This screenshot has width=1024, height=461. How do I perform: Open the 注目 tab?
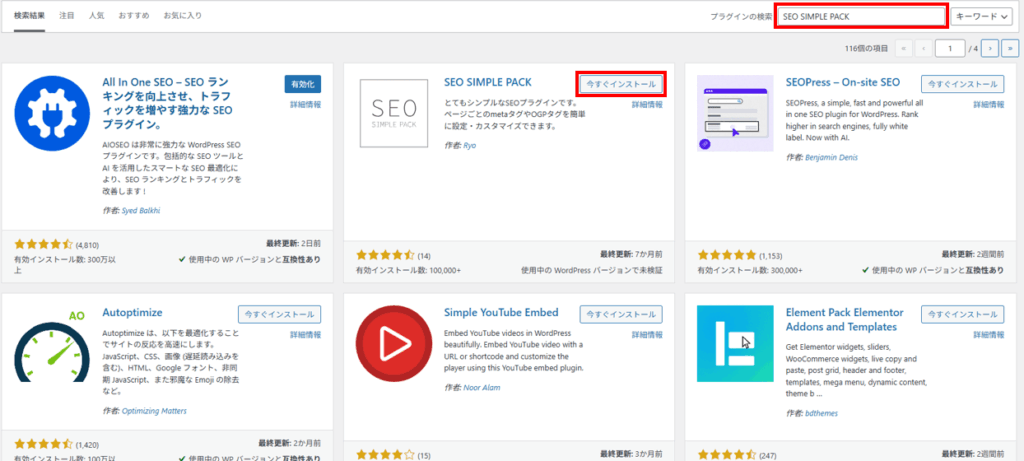click(67, 15)
